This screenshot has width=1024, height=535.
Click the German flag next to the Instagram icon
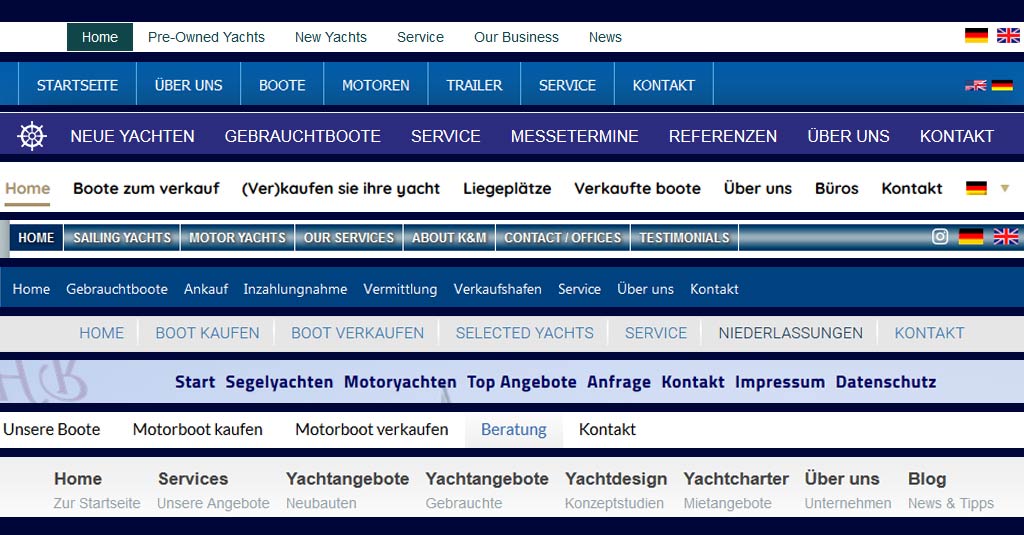(x=971, y=237)
